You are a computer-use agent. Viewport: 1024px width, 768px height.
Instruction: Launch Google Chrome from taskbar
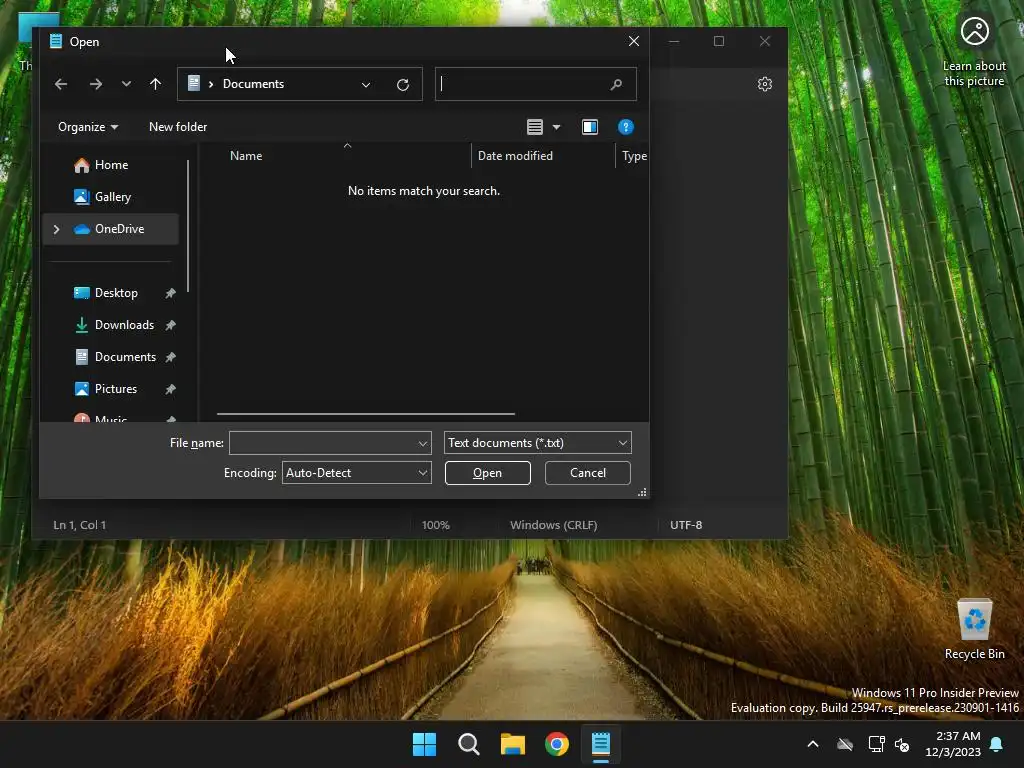point(557,744)
